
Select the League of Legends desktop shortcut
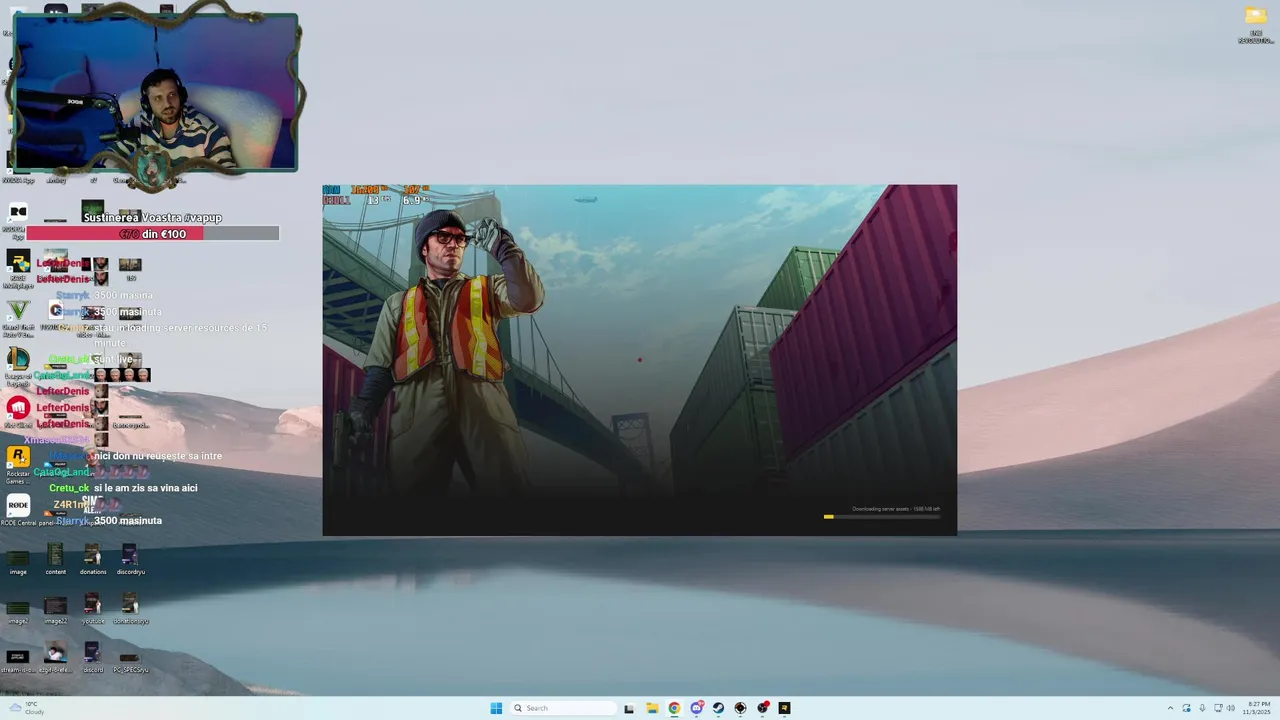pyautogui.click(x=18, y=364)
